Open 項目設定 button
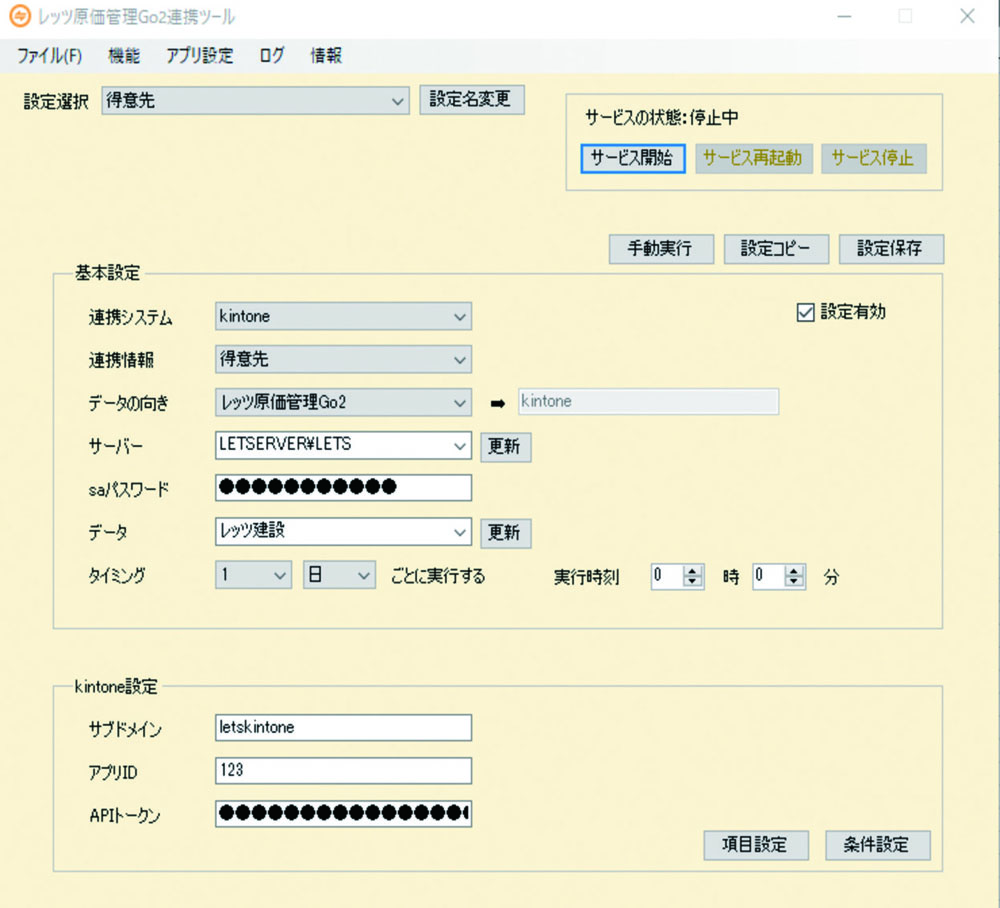 click(x=756, y=846)
